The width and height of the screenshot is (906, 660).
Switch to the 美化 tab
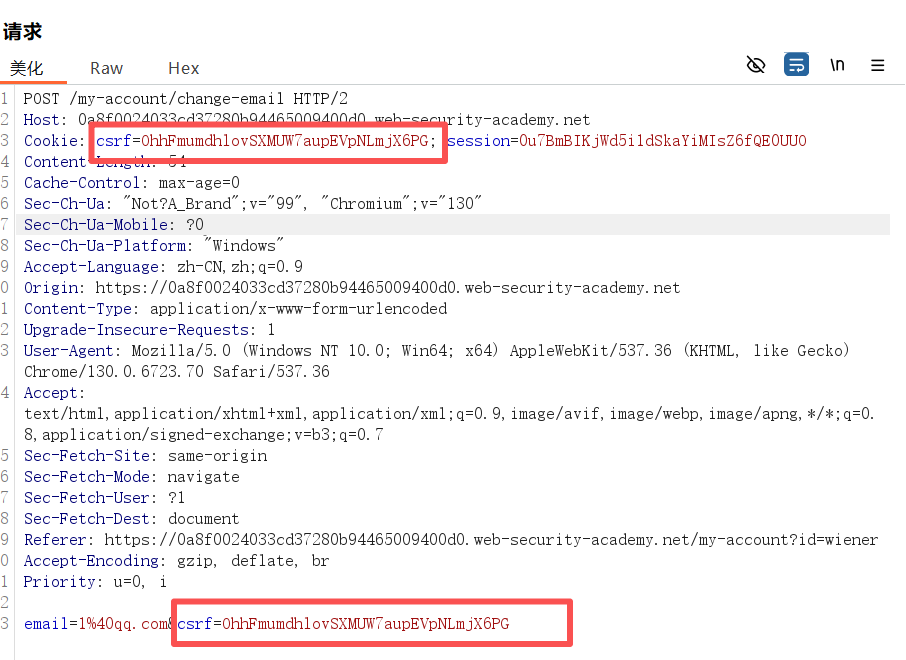pos(27,68)
